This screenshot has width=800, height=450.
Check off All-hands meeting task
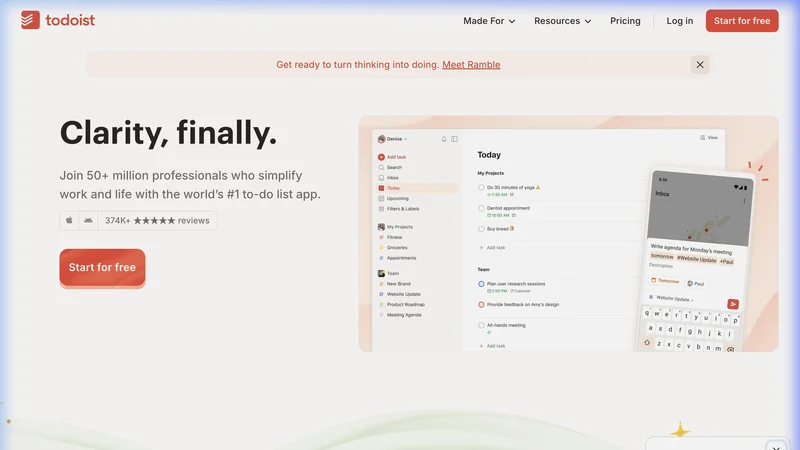pyautogui.click(x=481, y=325)
